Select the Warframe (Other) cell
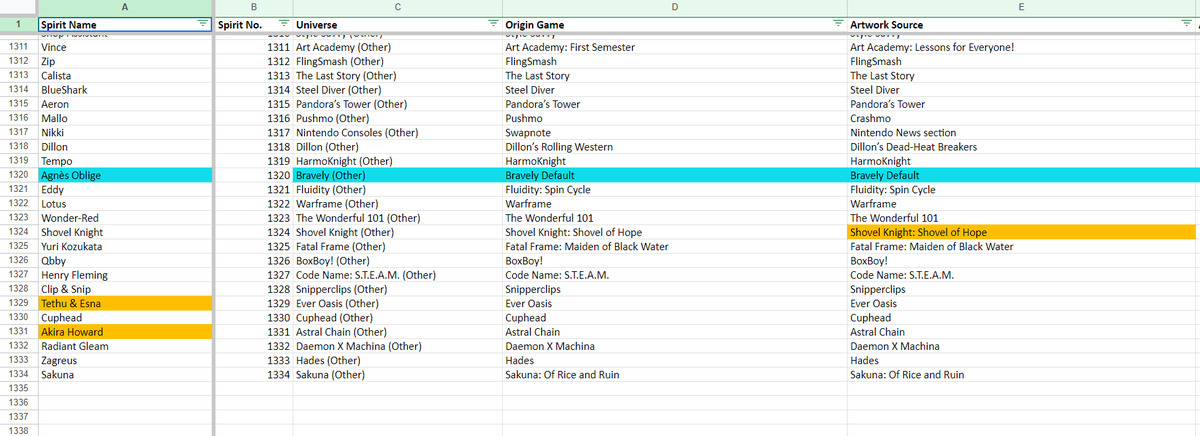This screenshot has width=1200, height=436. click(398, 203)
